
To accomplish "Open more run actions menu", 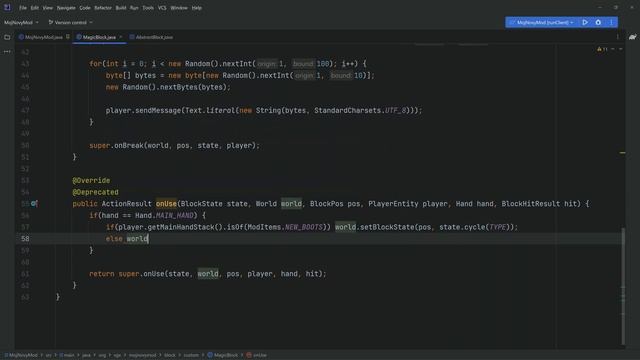I will point(611,22).
